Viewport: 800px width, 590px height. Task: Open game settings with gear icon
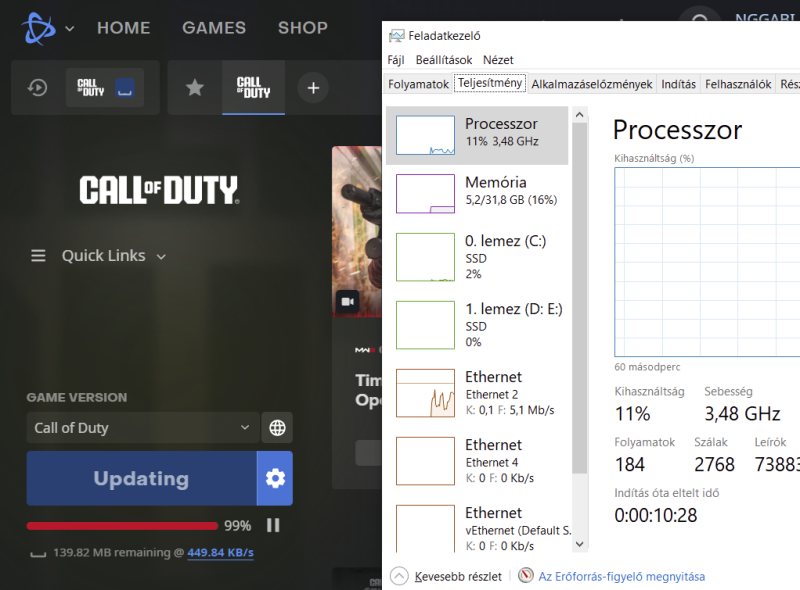[275, 478]
